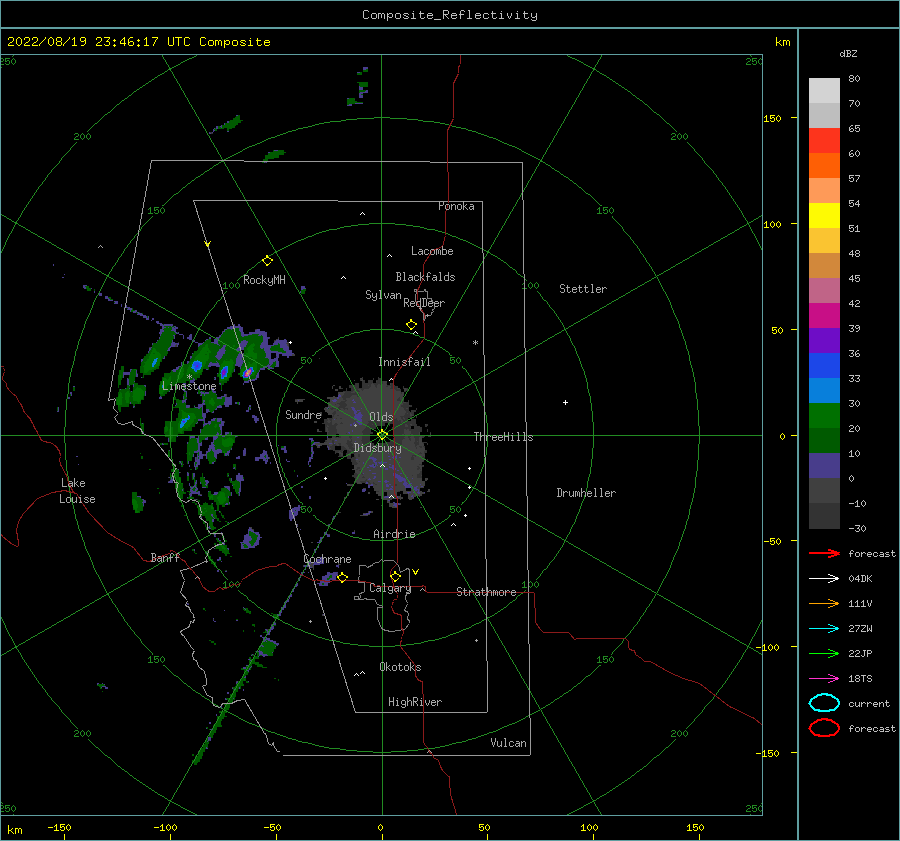Image resolution: width=900 pixels, height=841 pixels.
Task: Click the red forecast arrow in legend
Action: (x=824, y=553)
